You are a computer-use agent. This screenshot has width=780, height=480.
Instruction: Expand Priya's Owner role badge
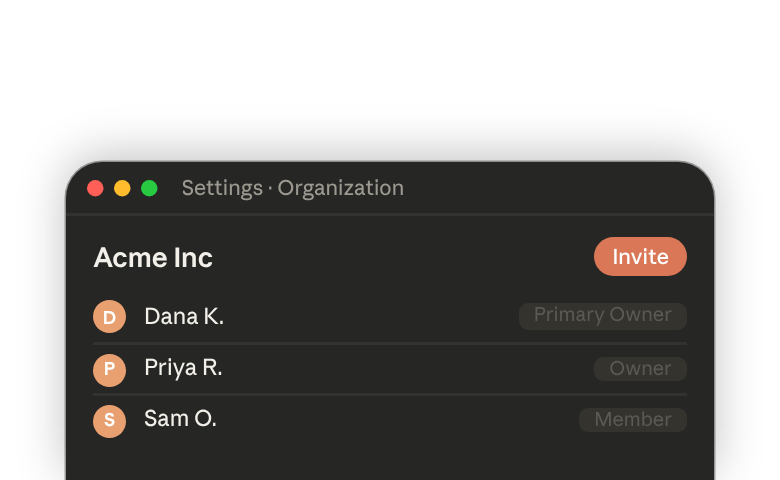641,369
